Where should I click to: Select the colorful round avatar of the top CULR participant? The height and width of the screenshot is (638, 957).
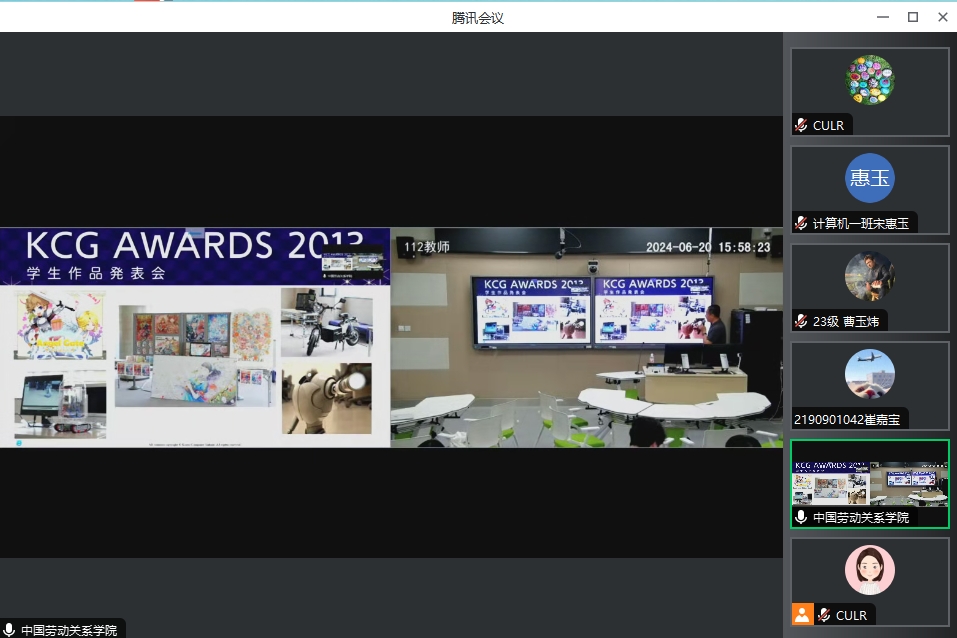(x=869, y=80)
